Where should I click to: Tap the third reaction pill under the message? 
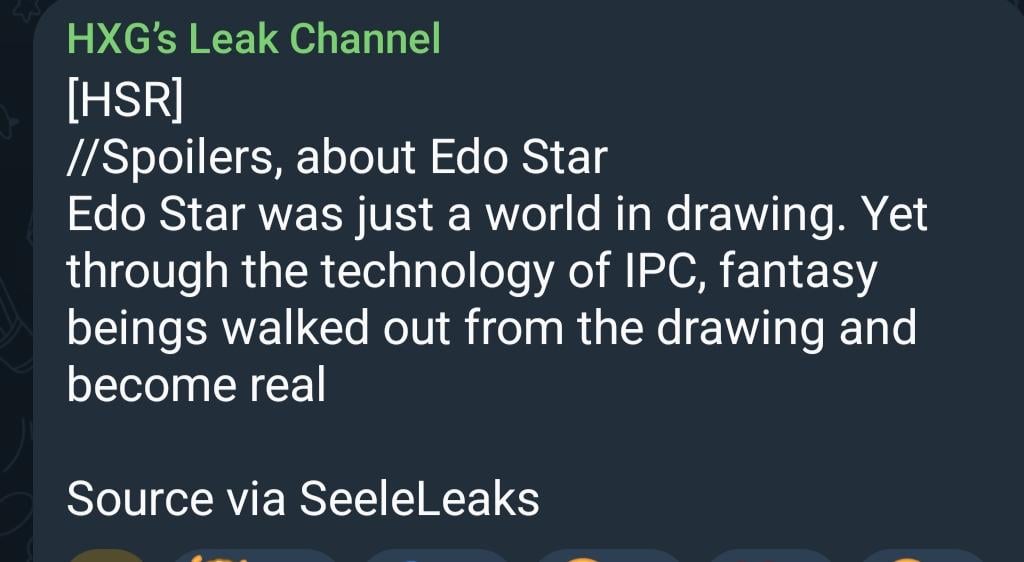[x=437, y=554]
